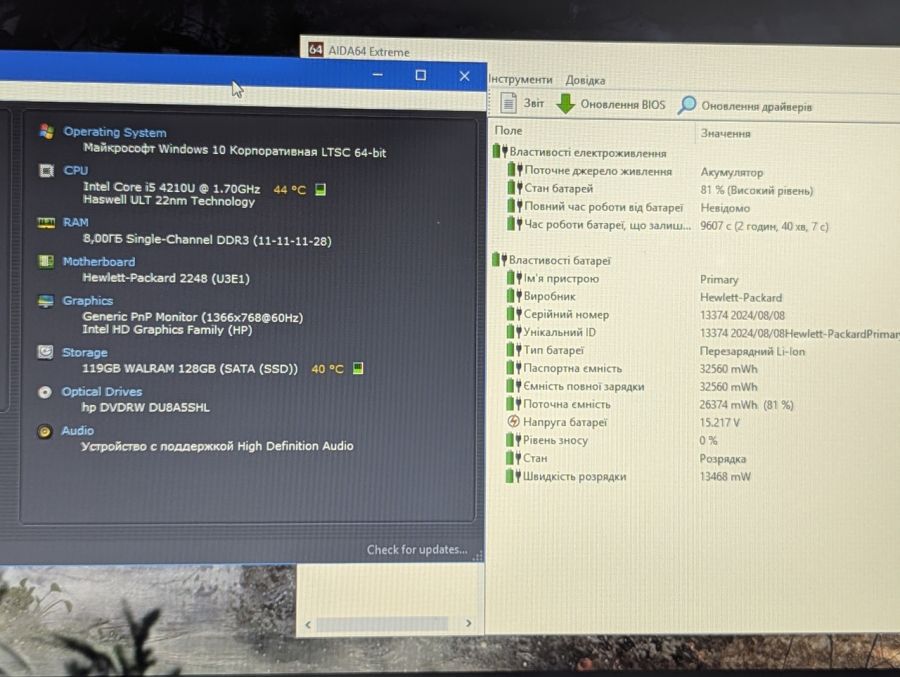This screenshot has height=677, width=900.
Task: Click battery icon beside Властивості електроживлення
Action: pyautogui.click(x=499, y=152)
